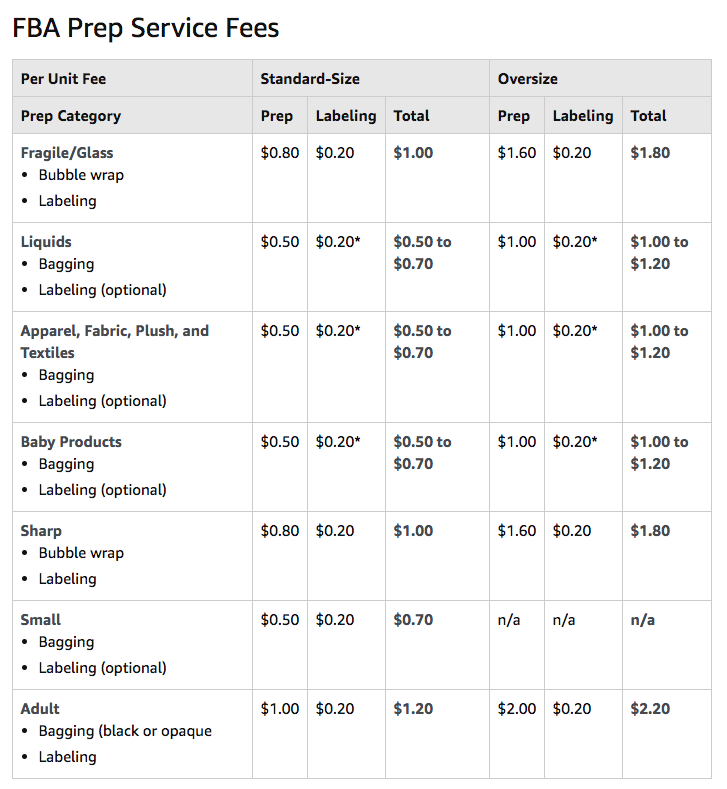Click the Small category label
This screenshot has width=727, height=789.
pyautogui.click(x=41, y=620)
